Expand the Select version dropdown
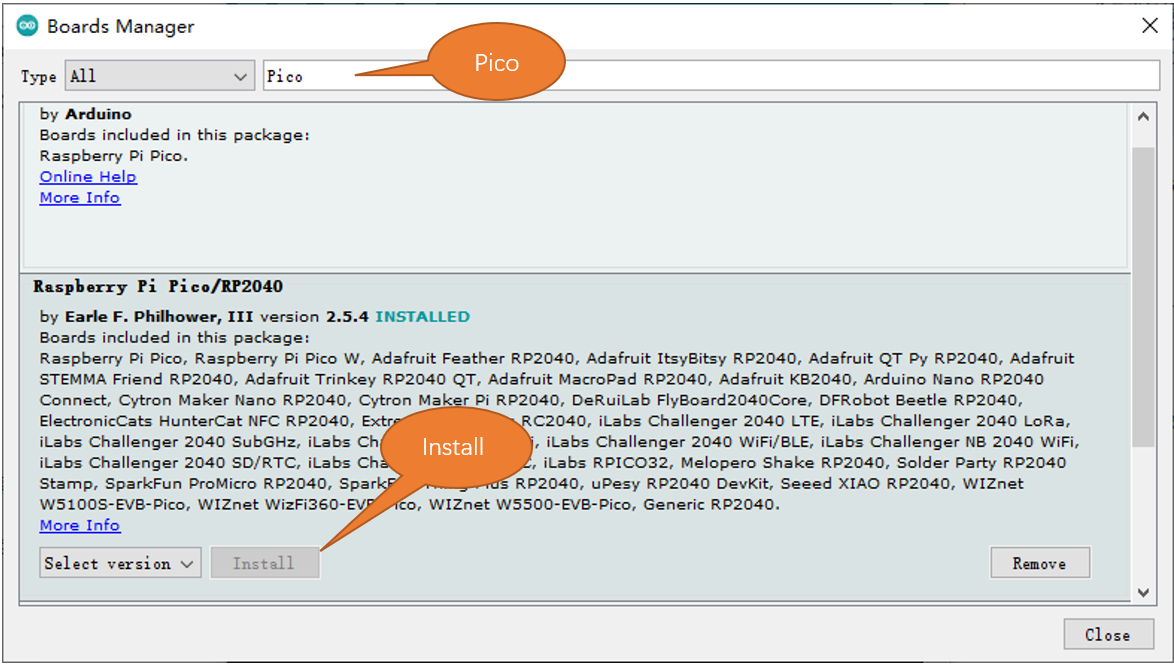 coord(121,563)
